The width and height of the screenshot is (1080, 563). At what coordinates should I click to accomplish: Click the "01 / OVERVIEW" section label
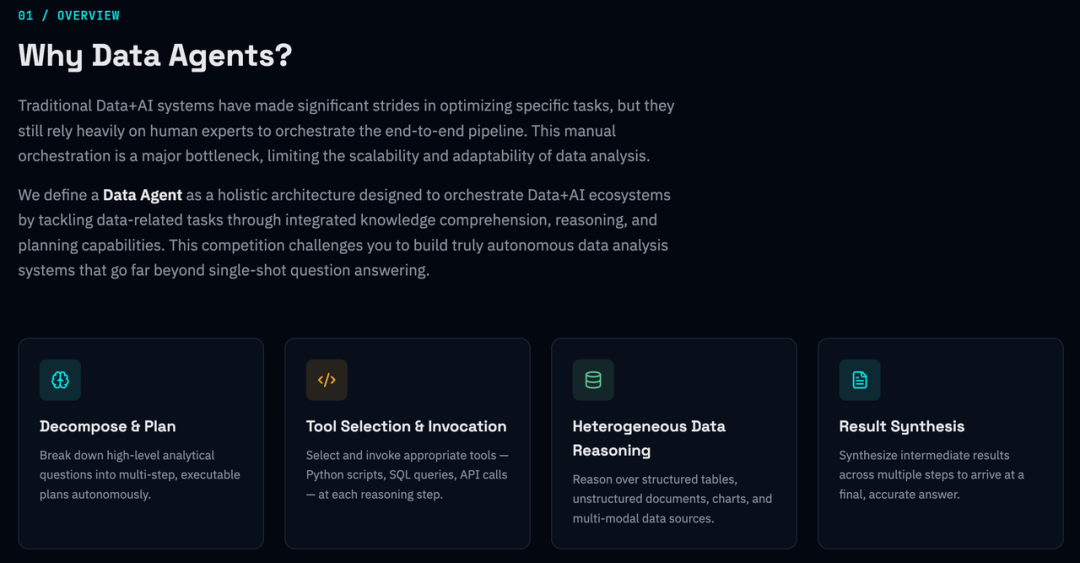point(69,15)
